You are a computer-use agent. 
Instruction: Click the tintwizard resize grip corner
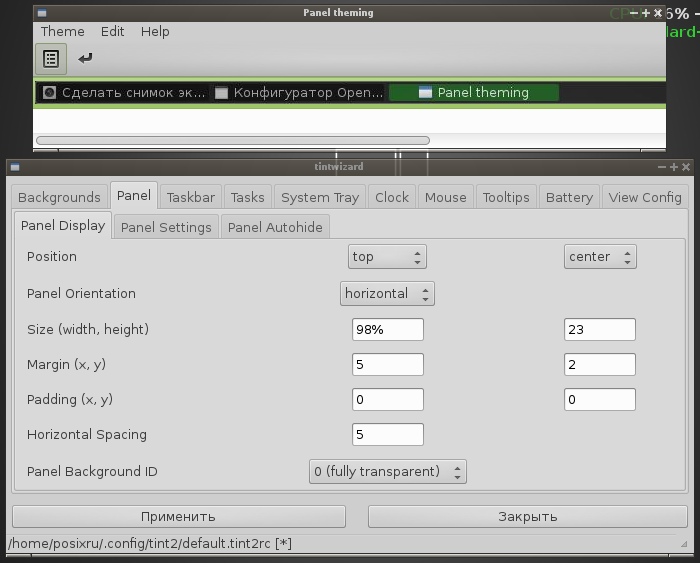(x=683, y=544)
